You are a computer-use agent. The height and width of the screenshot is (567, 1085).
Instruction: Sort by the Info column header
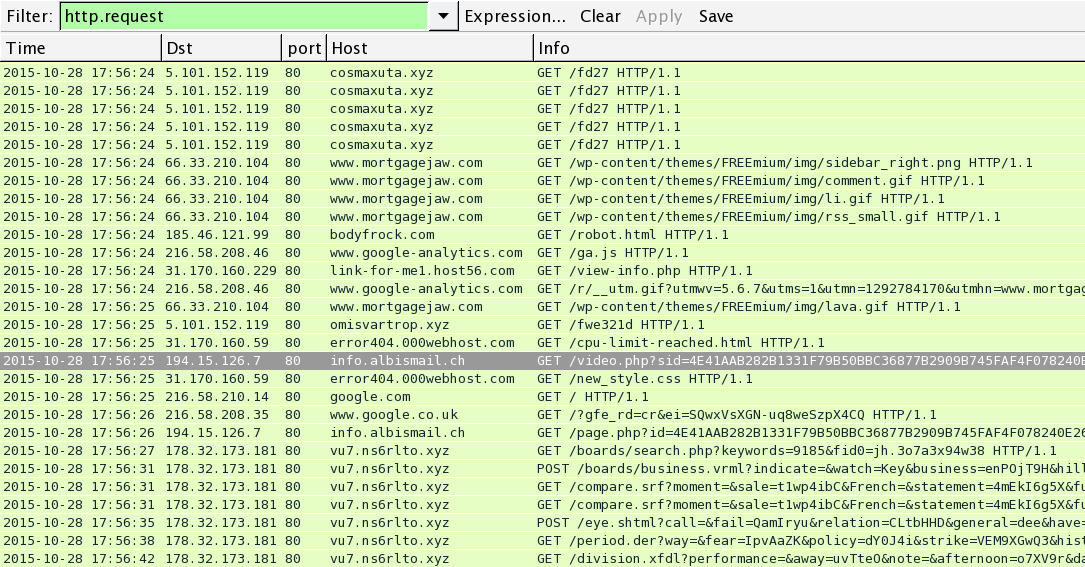[x=809, y=48]
